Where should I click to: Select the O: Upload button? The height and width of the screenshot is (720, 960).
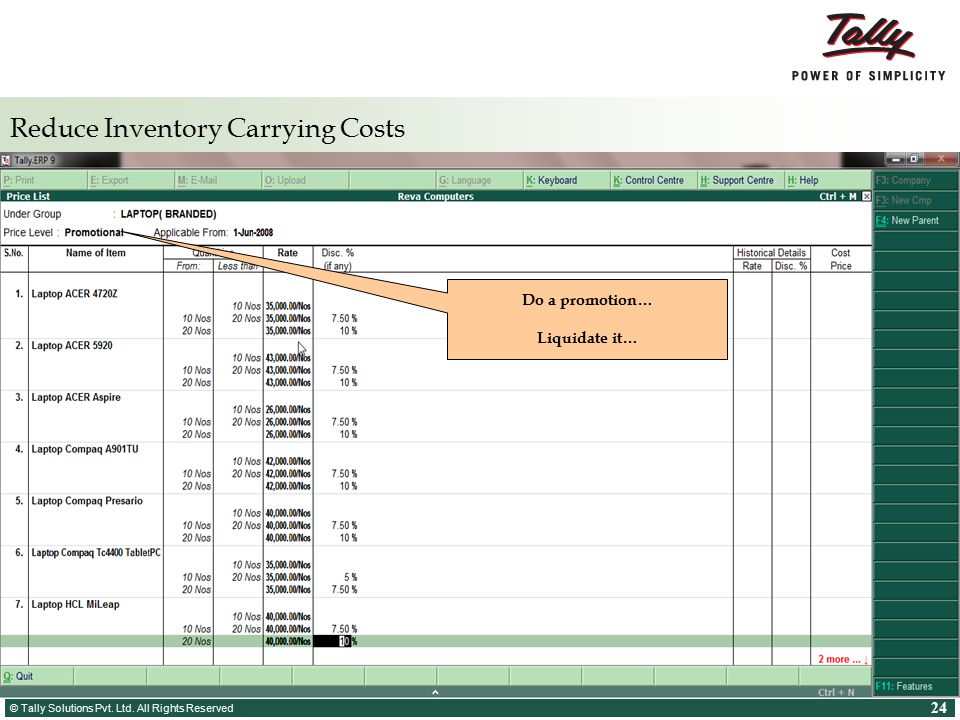pos(305,180)
